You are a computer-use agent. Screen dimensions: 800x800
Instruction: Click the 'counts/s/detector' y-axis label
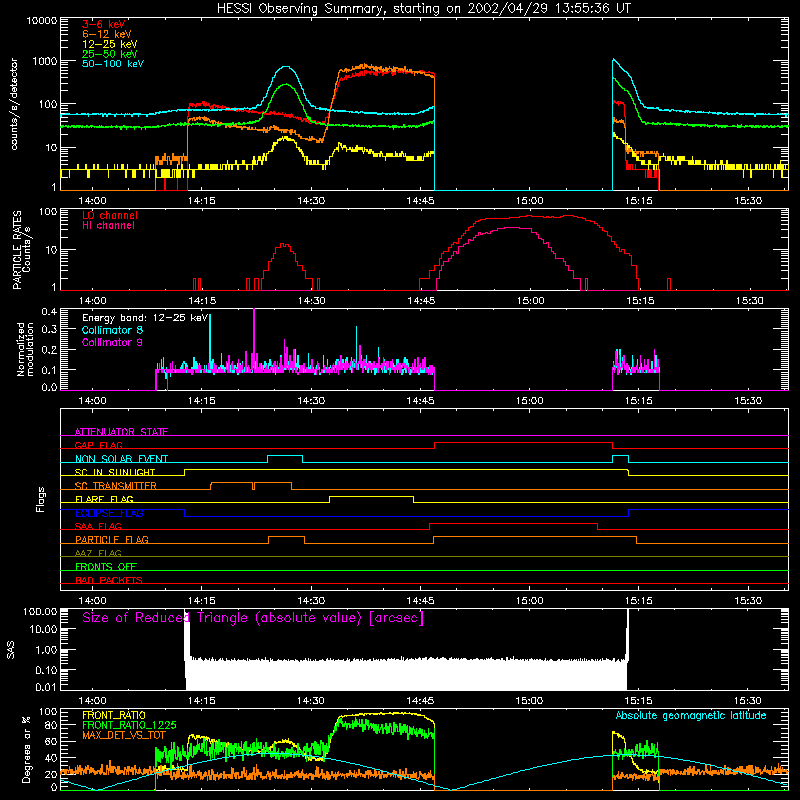14,104
